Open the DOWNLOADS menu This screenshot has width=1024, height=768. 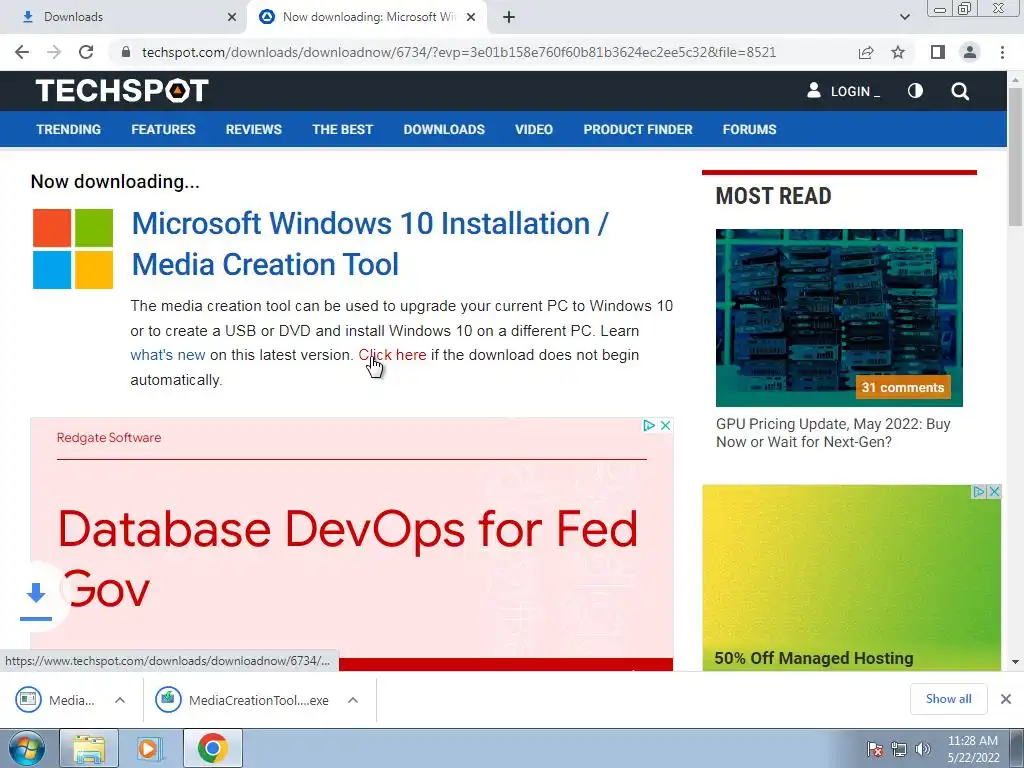(444, 129)
